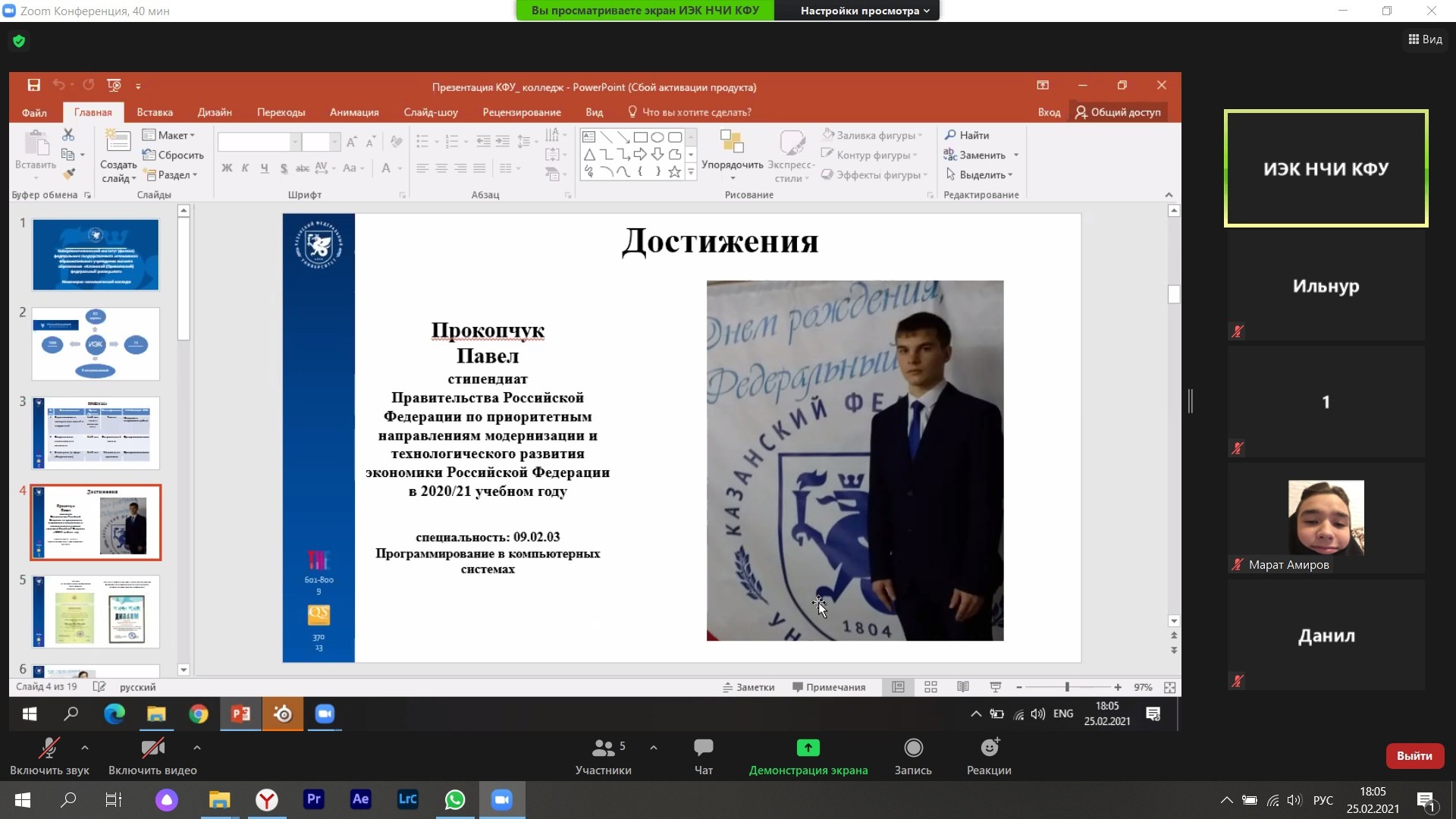Screen dimensions: 1456x819
Task: Click Найти search button
Action: (967, 135)
